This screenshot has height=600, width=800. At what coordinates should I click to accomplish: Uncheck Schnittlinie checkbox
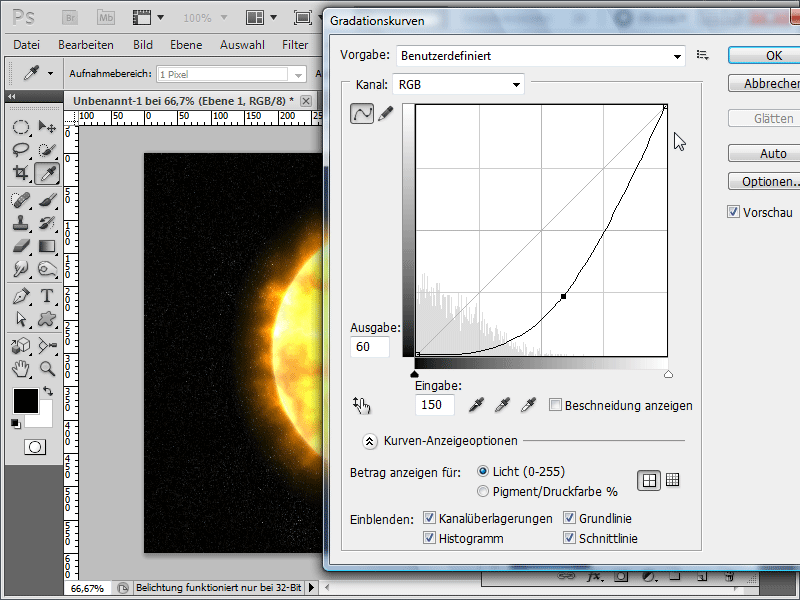pos(569,538)
